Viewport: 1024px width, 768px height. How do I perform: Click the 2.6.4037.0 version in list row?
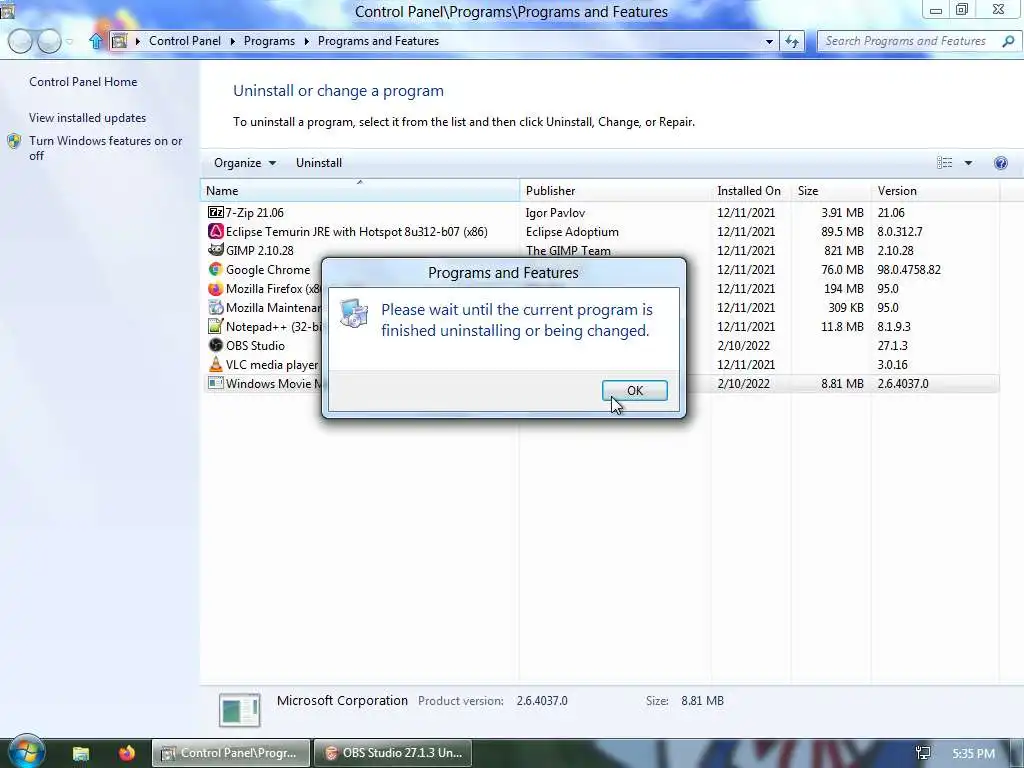pyautogui.click(x=903, y=383)
